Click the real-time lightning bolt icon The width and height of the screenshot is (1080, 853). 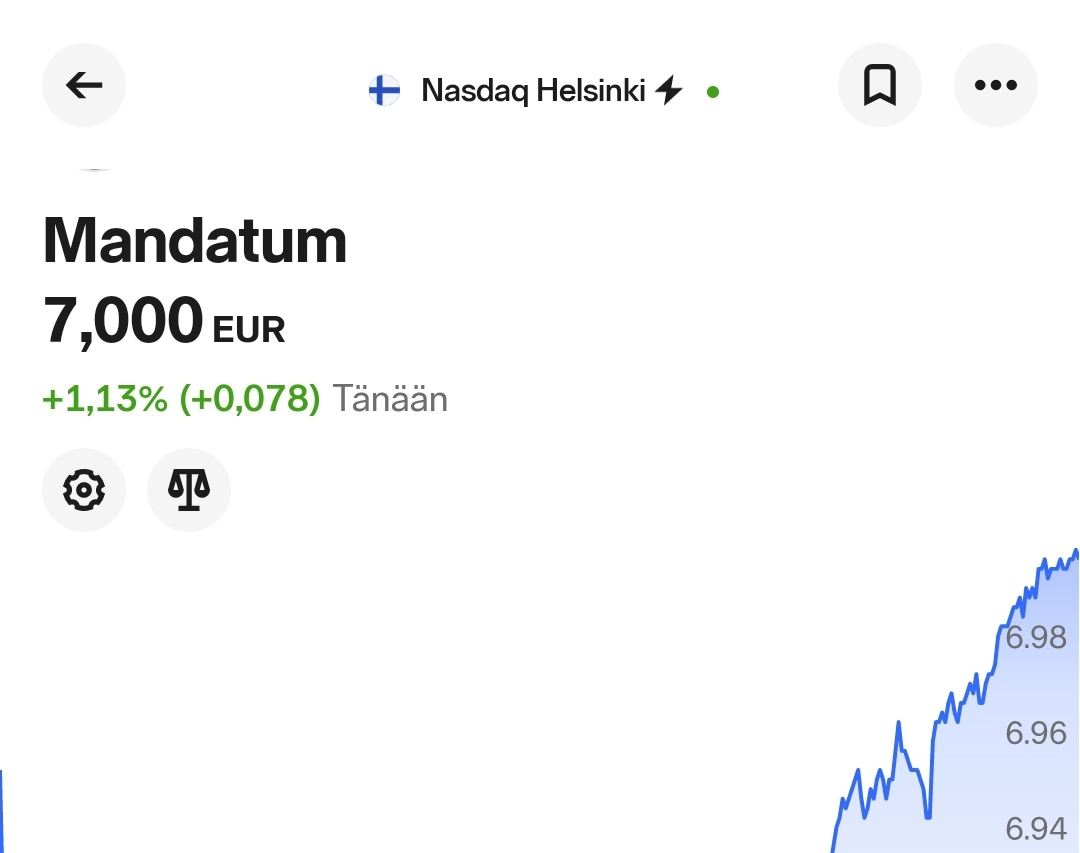pyautogui.click(x=669, y=90)
